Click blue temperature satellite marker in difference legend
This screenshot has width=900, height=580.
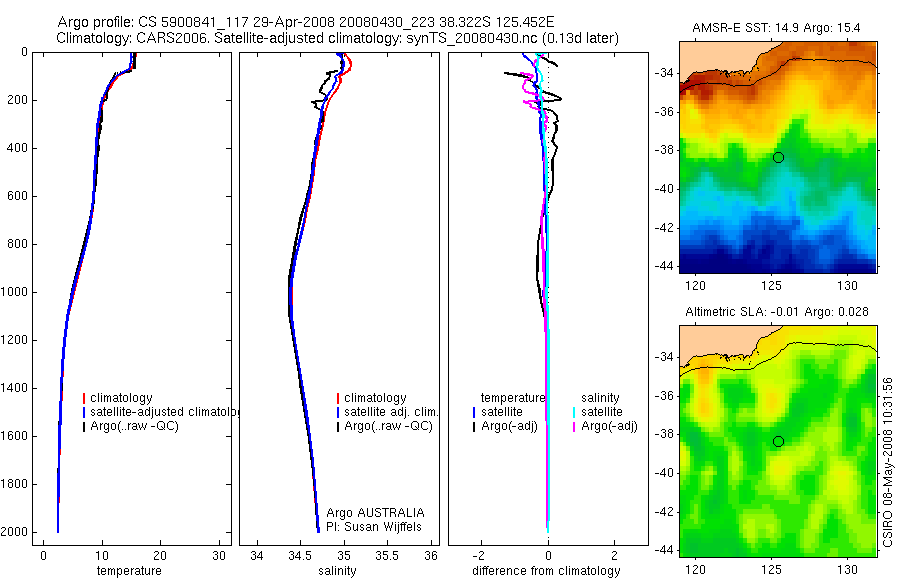(474, 412)
